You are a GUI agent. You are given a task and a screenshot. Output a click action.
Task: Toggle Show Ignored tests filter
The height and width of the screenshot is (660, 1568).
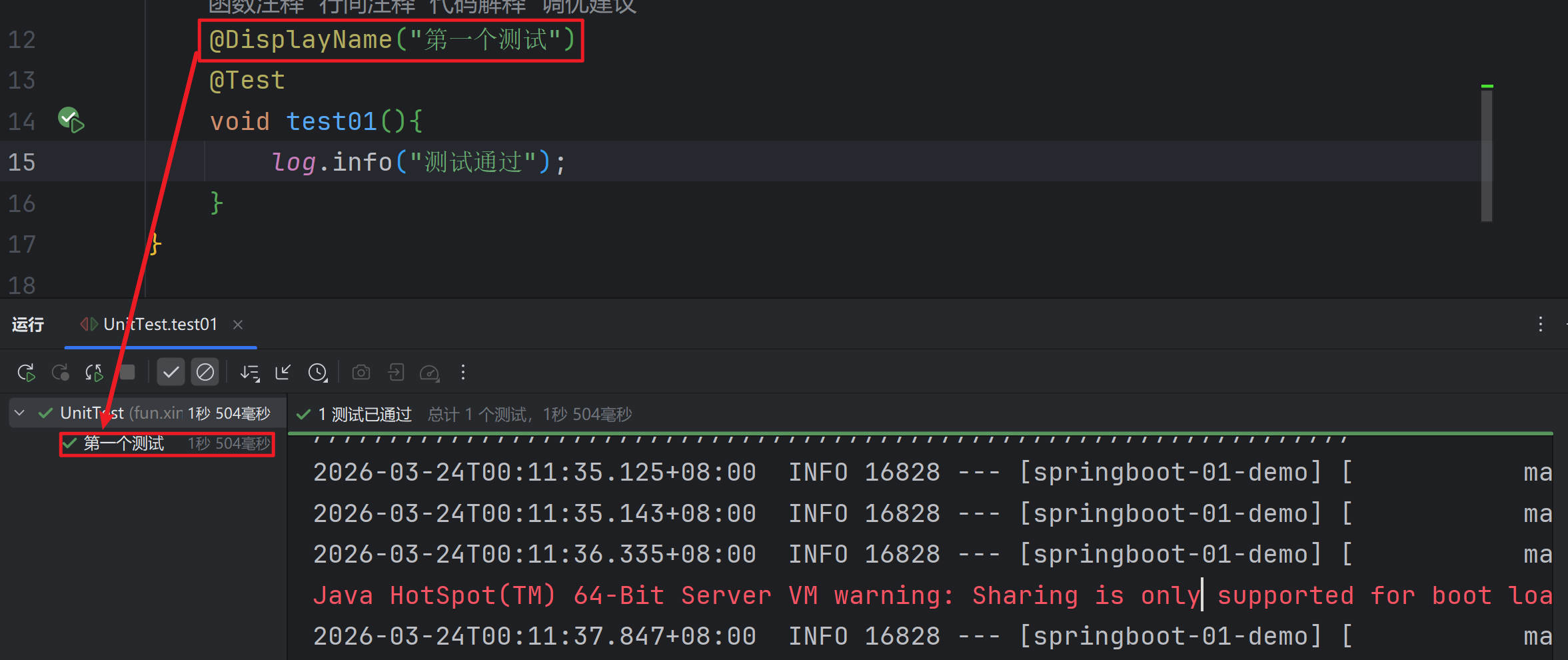coord(205,372)
